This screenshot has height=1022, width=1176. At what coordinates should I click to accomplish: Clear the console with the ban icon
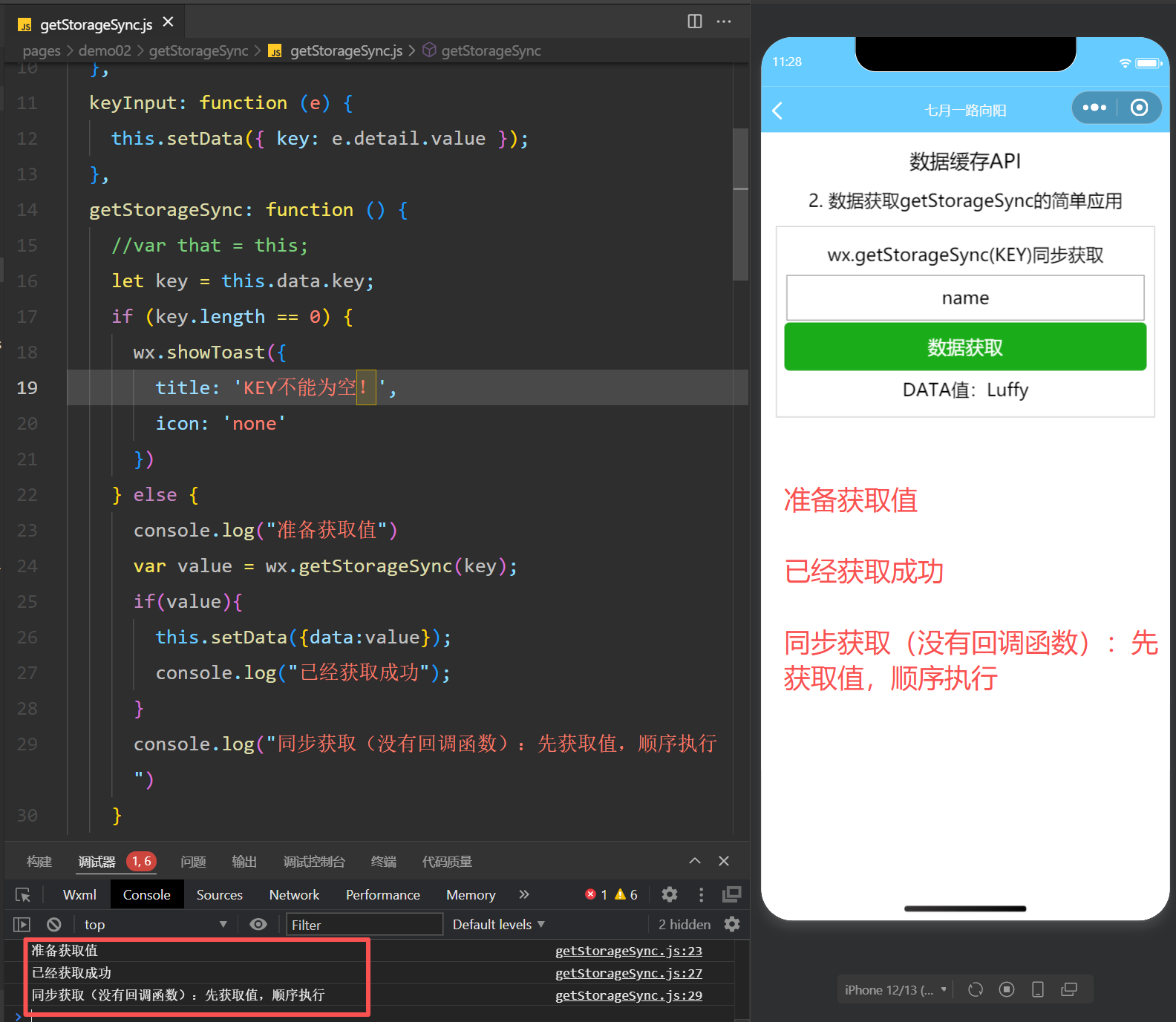coord(54,925)
